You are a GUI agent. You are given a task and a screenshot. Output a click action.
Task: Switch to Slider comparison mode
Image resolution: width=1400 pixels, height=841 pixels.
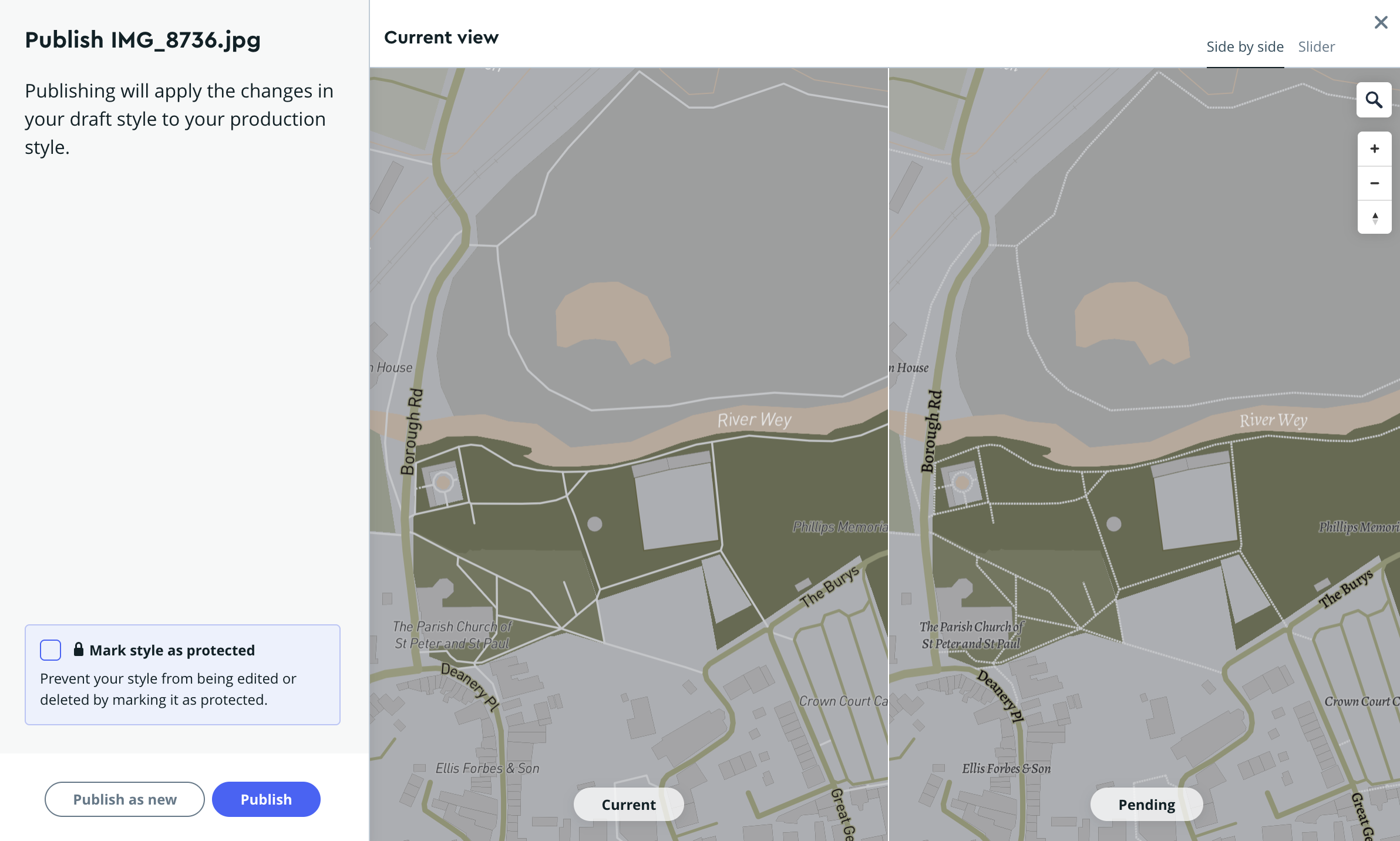point(1316,46)
